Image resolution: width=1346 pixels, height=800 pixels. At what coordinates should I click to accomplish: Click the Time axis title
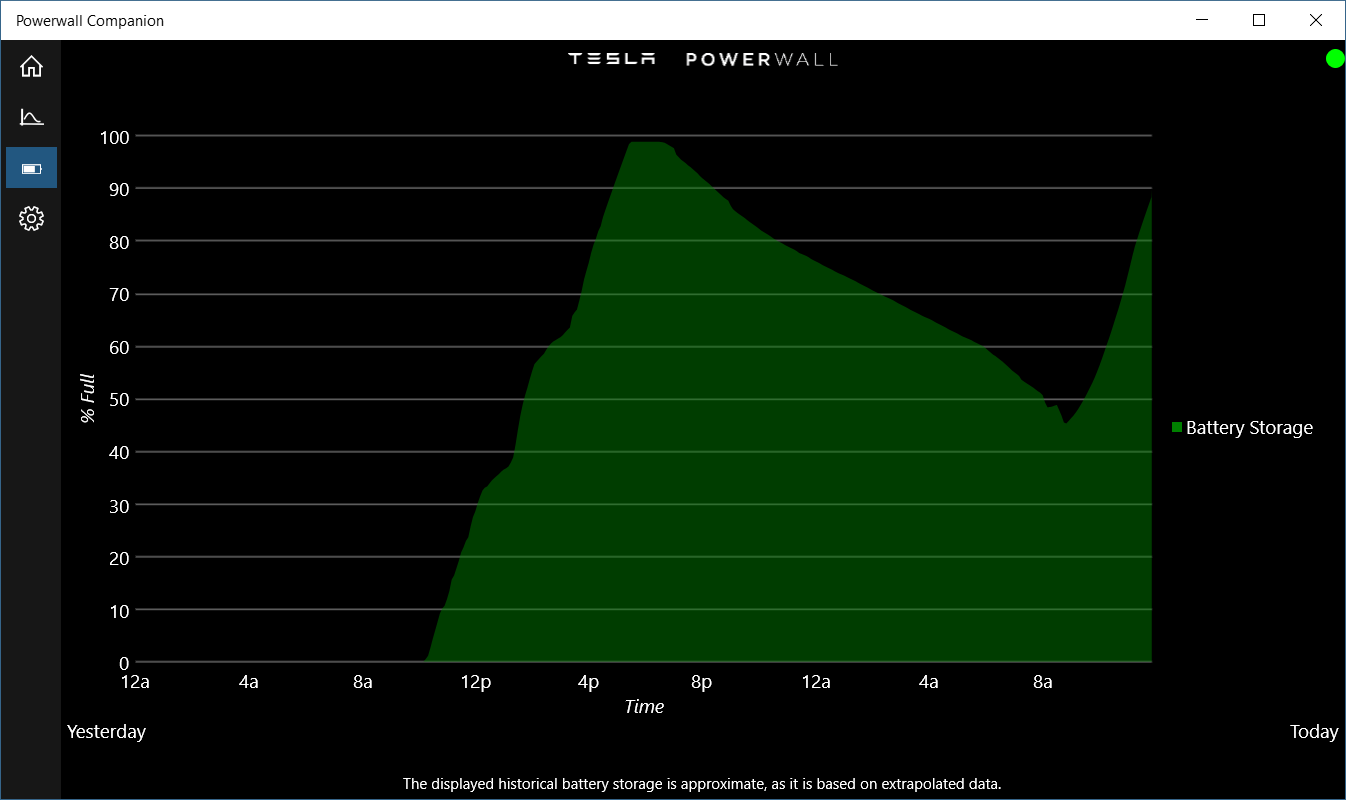pyautogui.click(x=644, y=707)
